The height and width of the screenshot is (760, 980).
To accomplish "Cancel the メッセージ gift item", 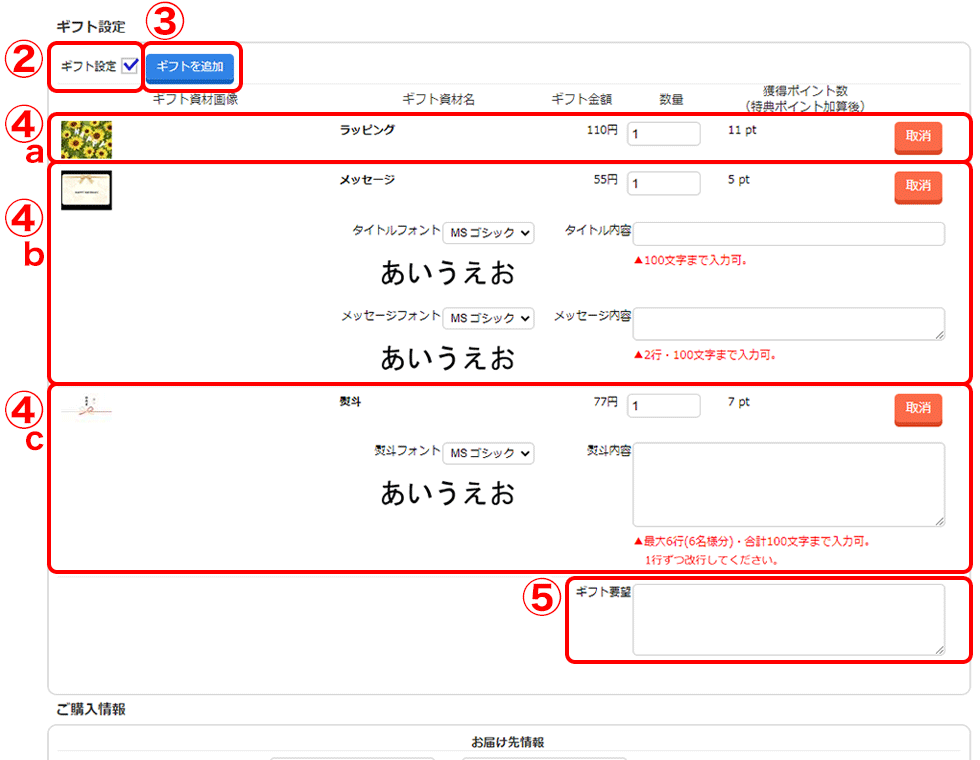I will 917,186.
